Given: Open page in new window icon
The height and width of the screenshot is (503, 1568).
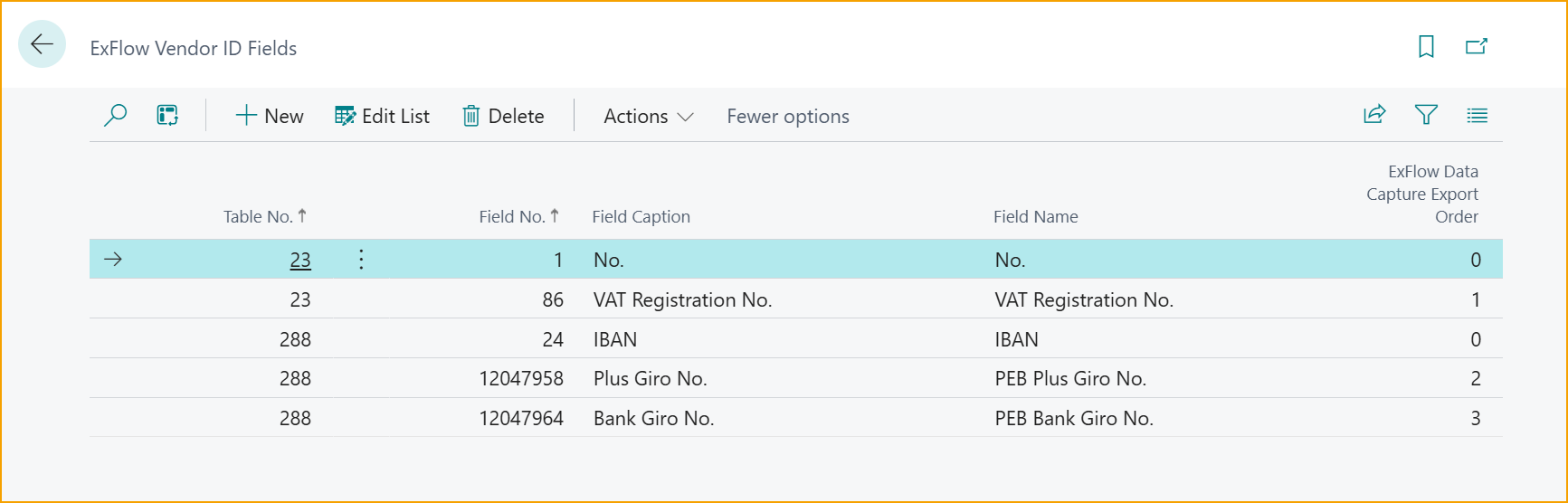Looking at the screenshot, I should [x=1476, y=46].
